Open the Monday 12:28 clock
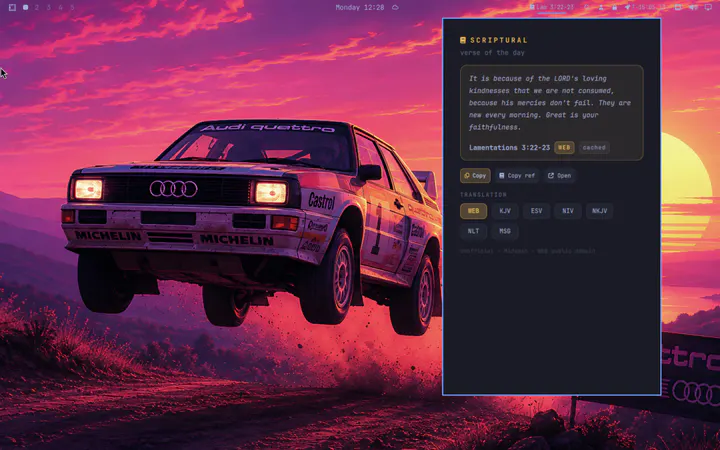 (360, 7)
